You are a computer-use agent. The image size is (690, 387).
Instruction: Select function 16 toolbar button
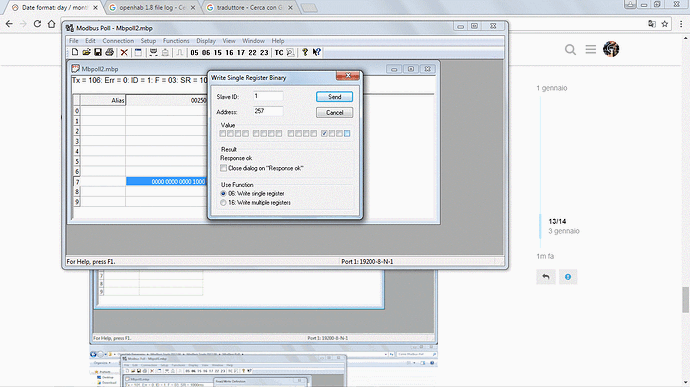[229, 52]
